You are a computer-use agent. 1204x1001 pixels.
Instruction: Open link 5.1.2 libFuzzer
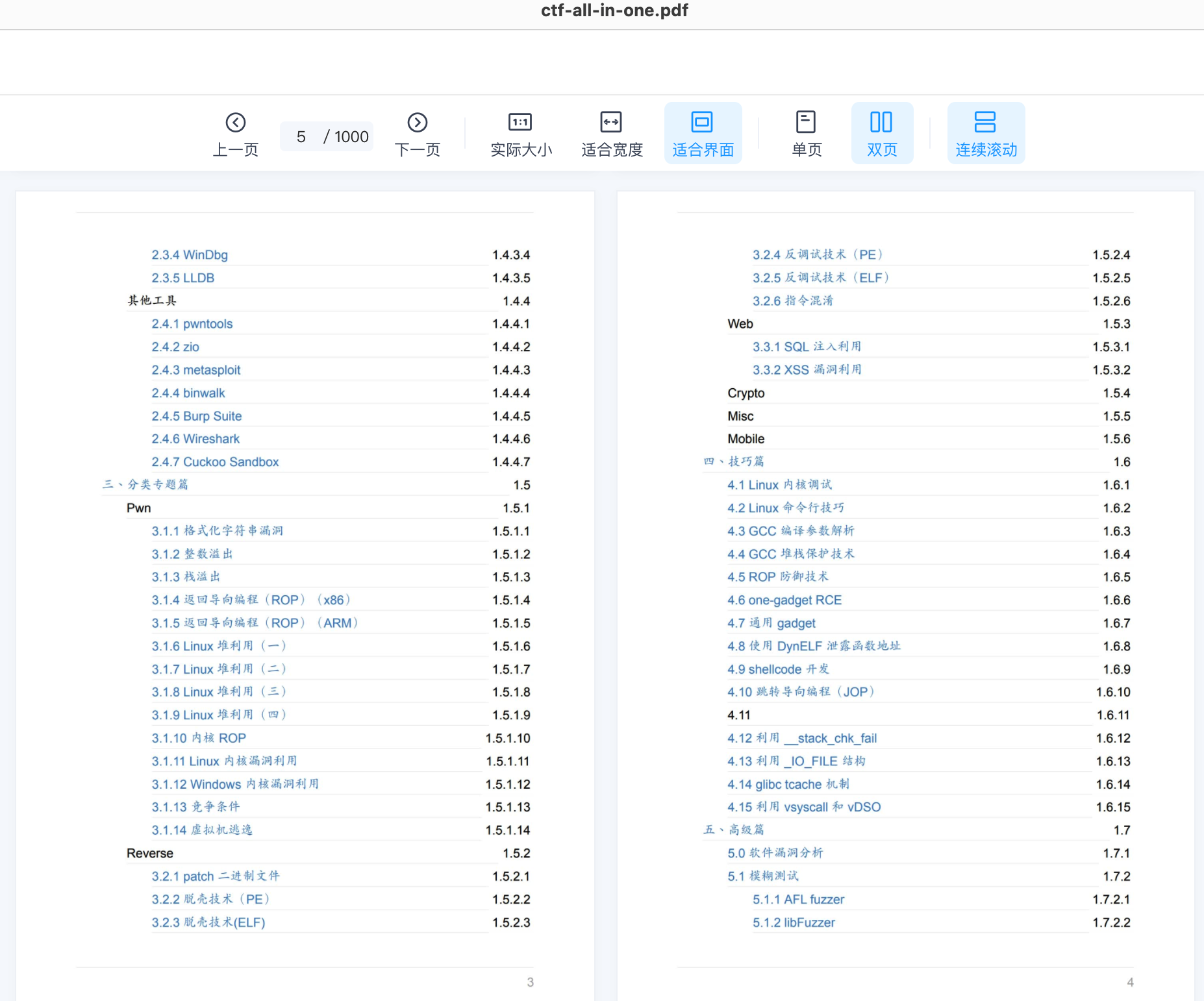click(x=794, y=922)
